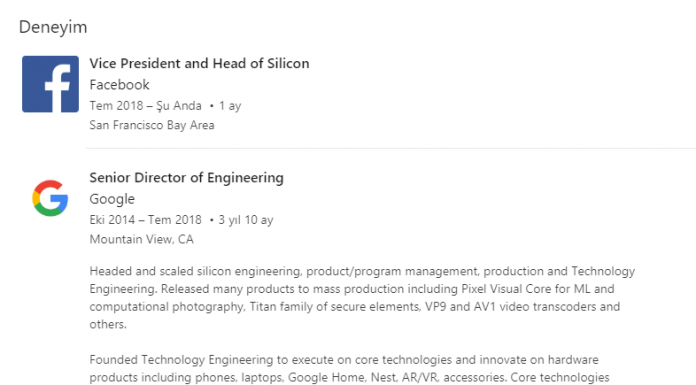The width and height of the screenshot is (696, 385).
Task: Open the Vice President and Head of Silicon position
Action: [x=199, y=64]
